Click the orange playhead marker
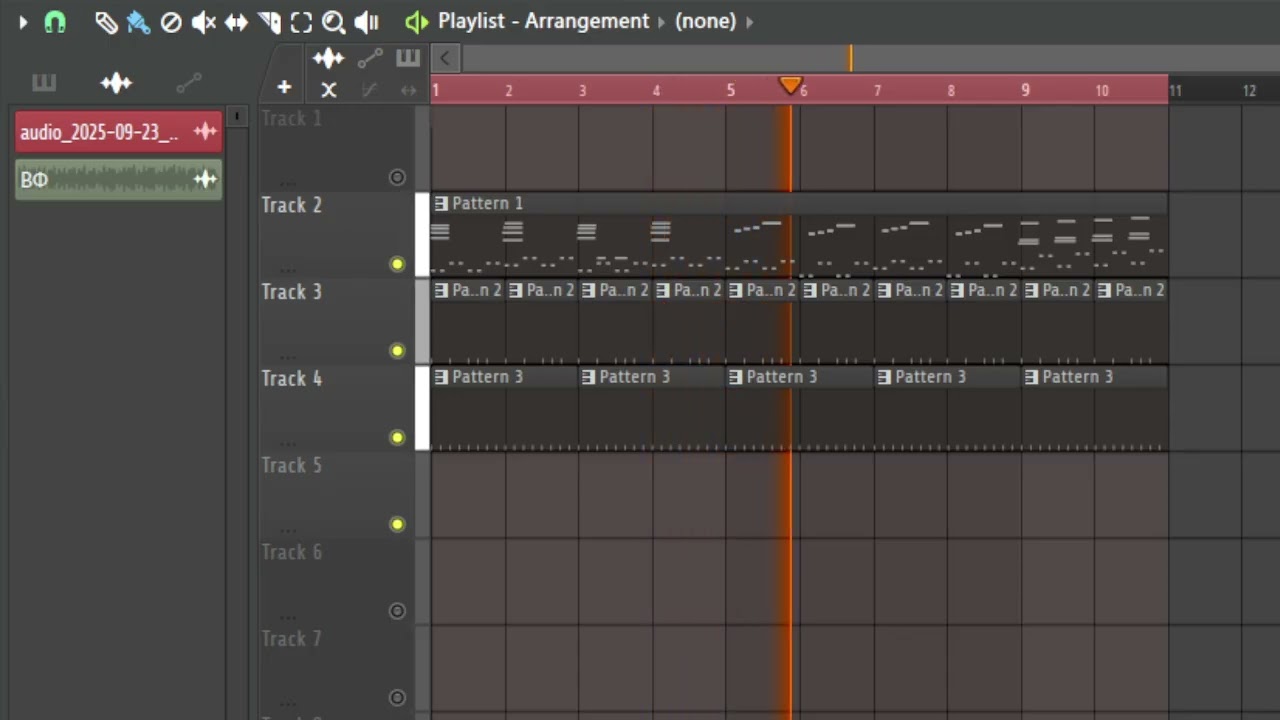This screenshot has width=1280, height=720. pyautogui.click(x=790, y=86)
